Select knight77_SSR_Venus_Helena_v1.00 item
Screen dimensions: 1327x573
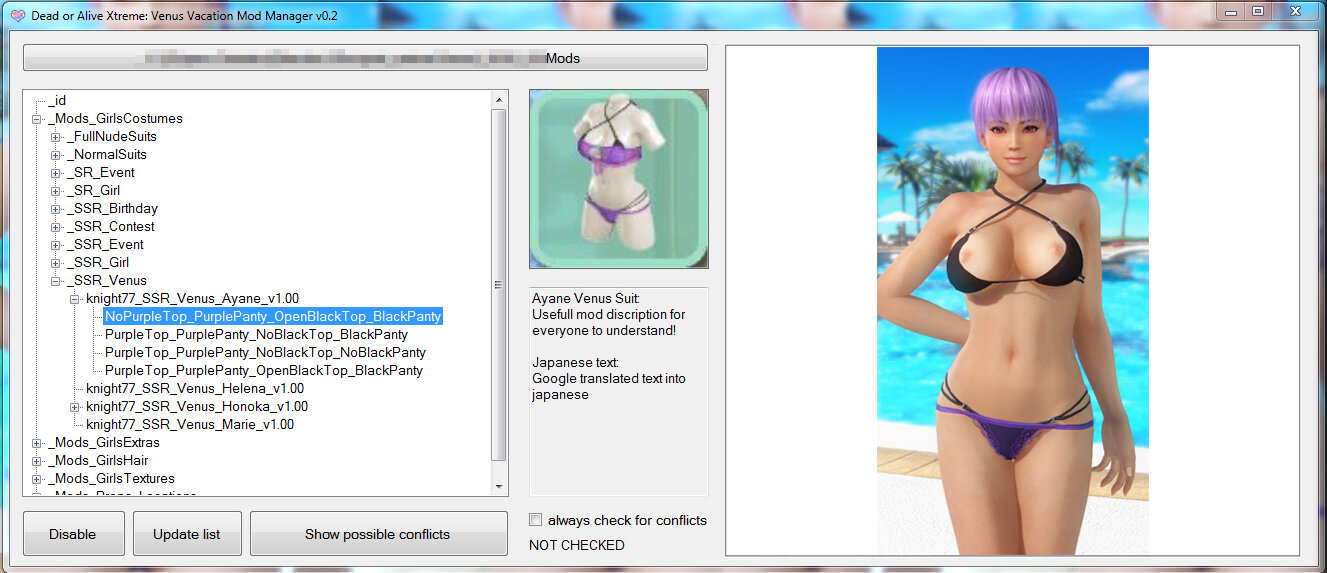195,388
